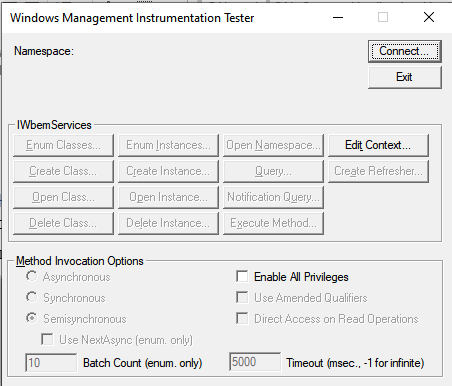The height and width of the screenshot is (386, 452).
Task: Click the Enum Classes... button
Action: [x=63, y=145]
